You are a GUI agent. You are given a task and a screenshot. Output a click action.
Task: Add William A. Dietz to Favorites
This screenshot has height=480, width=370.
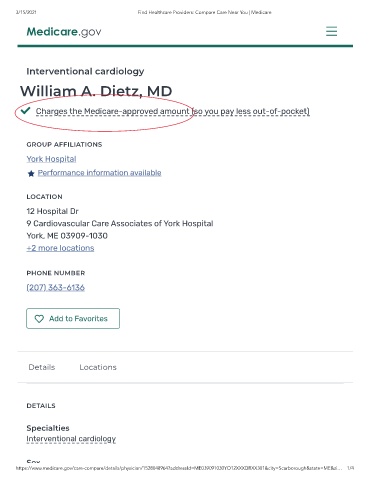[x=73, y=319]
